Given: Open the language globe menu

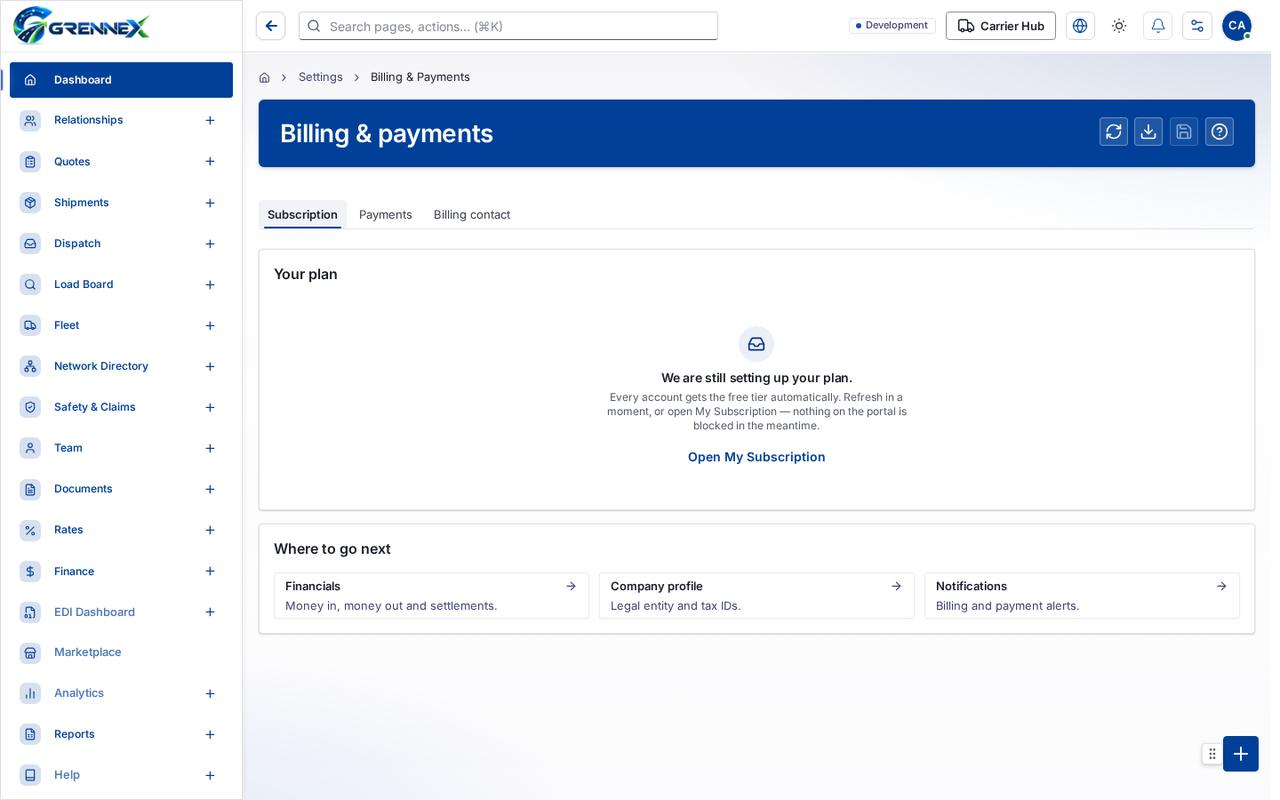Looking at the screenshot, I should point(1080,26).
